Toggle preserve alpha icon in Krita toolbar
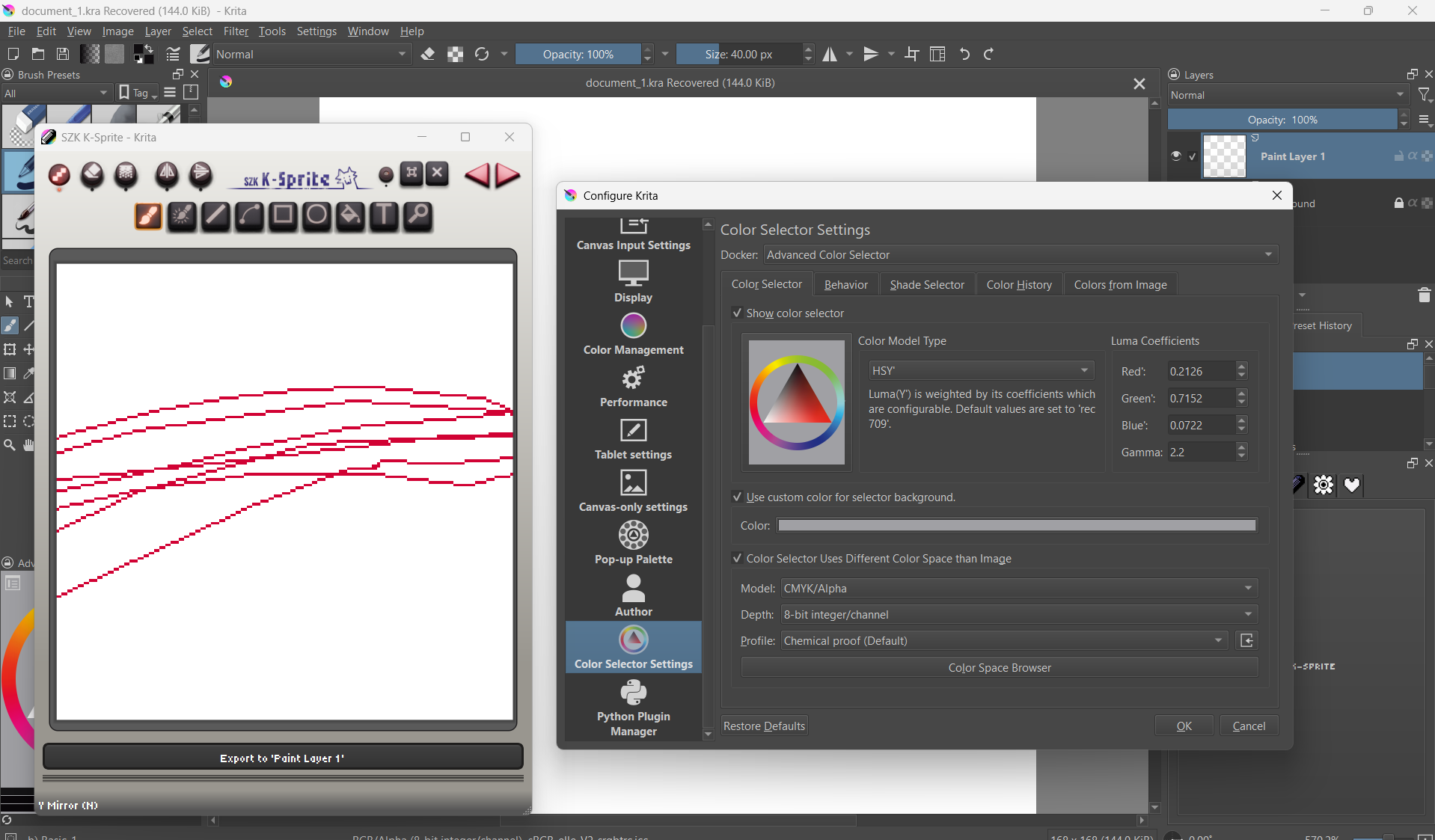The width and height of the screenshot is (1435, 840). point(455,54)
